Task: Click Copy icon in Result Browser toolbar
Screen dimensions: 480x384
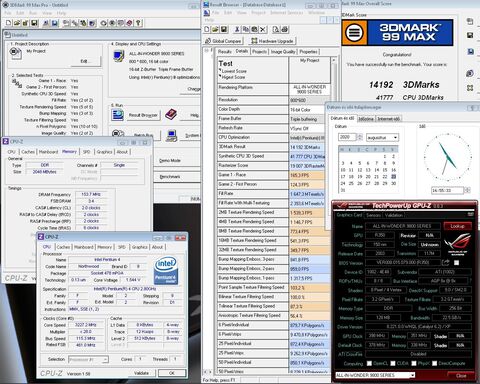Action: click(x=246, y=29)
